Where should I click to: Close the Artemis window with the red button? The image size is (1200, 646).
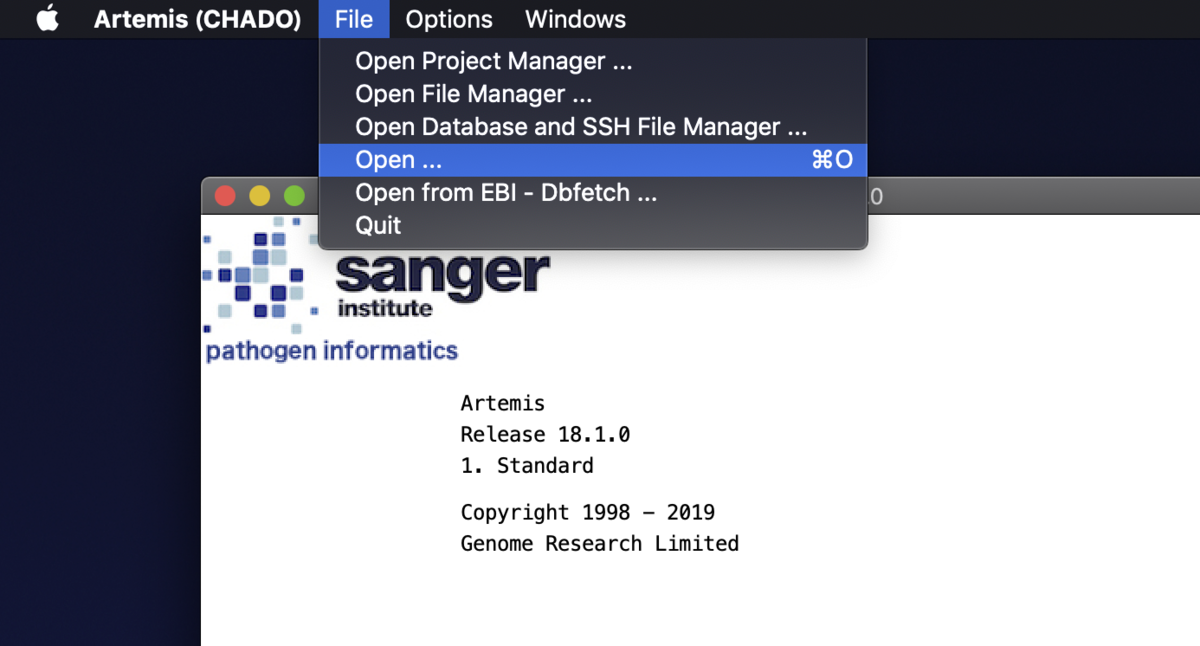point(225,196)
